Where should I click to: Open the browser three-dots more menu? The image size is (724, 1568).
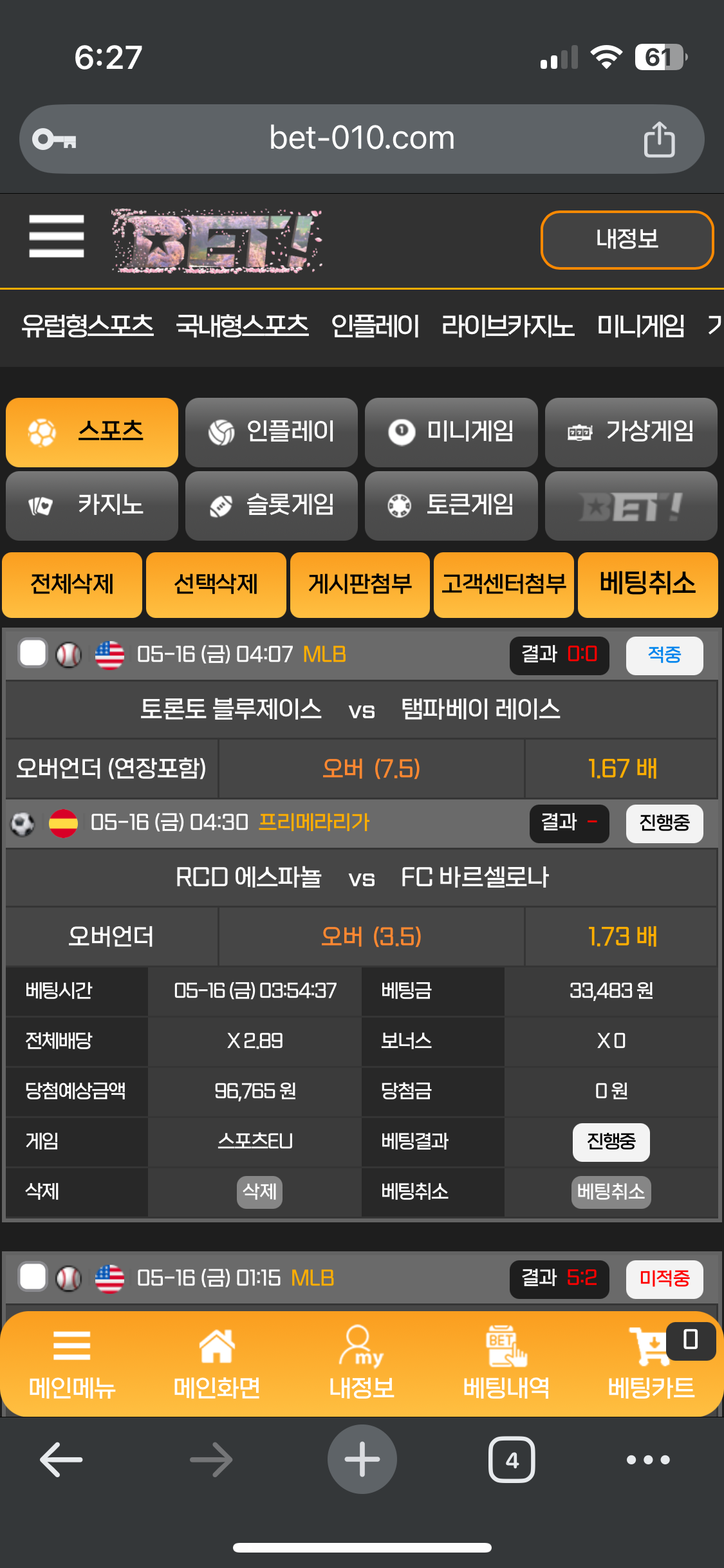pyautogui.click(x=648, y=1459)
